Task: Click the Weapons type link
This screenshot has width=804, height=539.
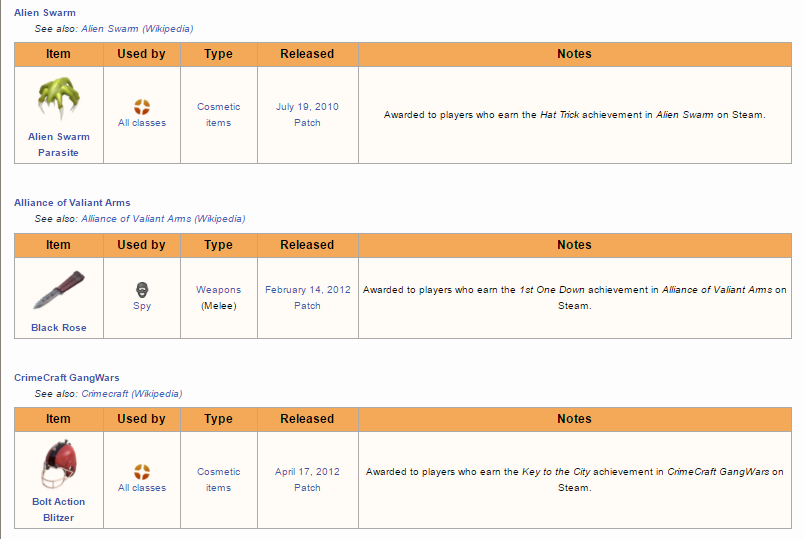Action: [218, 290]
